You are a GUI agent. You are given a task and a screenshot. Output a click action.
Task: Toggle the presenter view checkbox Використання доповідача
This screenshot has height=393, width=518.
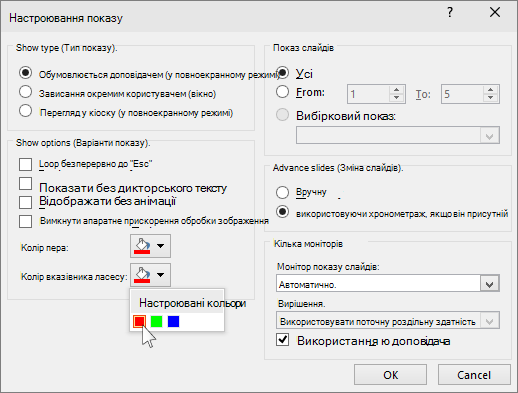tap(283, 340)
